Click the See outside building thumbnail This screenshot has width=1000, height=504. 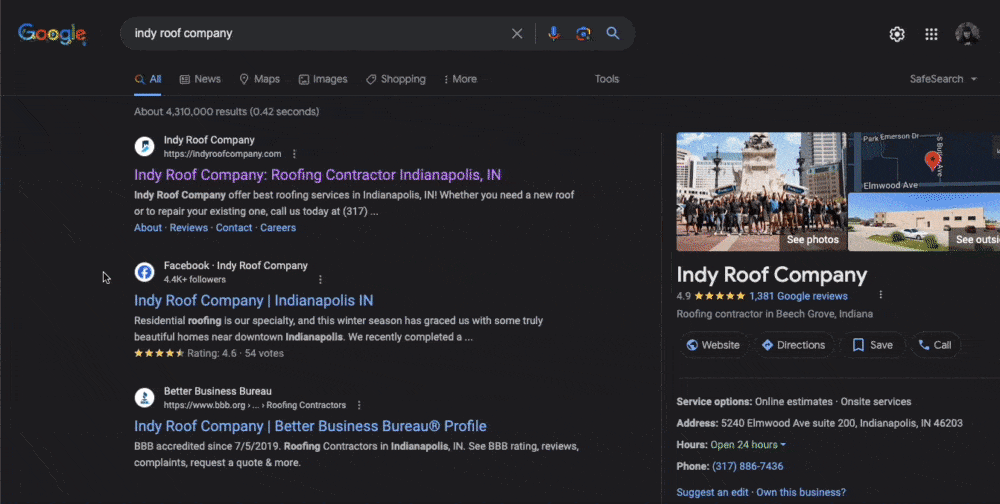[924, 222]
